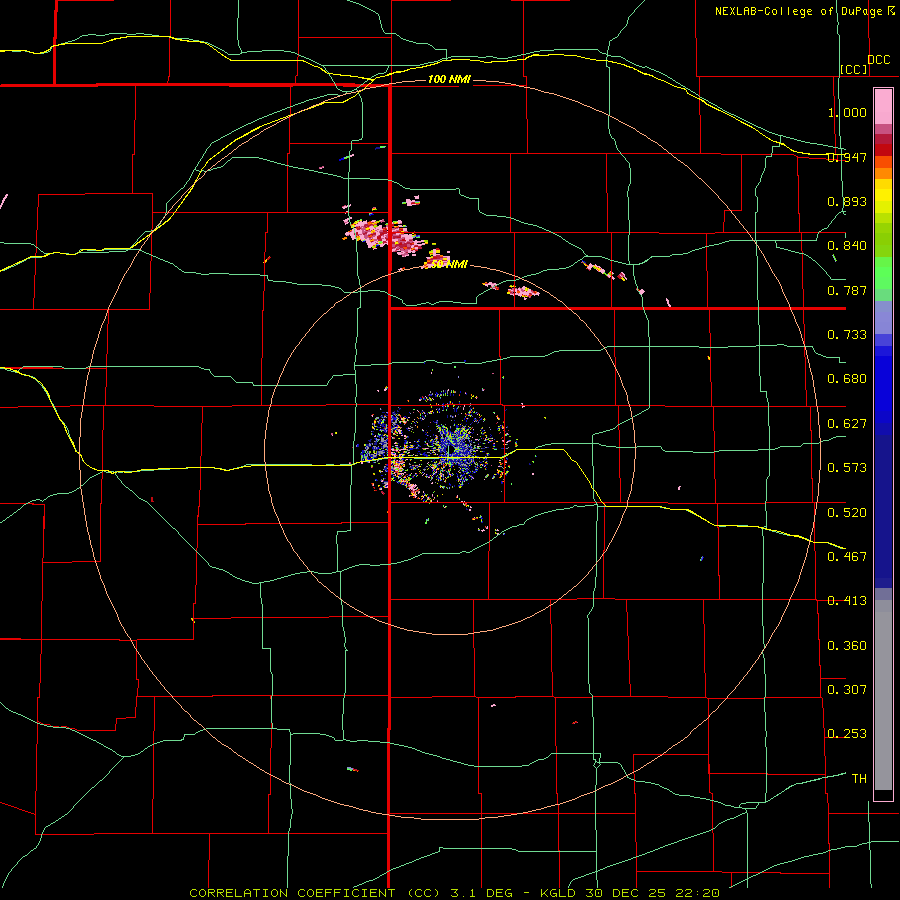Screen dimensions: 900x900
Task: Click the [CC] units label
Action: 854,69
